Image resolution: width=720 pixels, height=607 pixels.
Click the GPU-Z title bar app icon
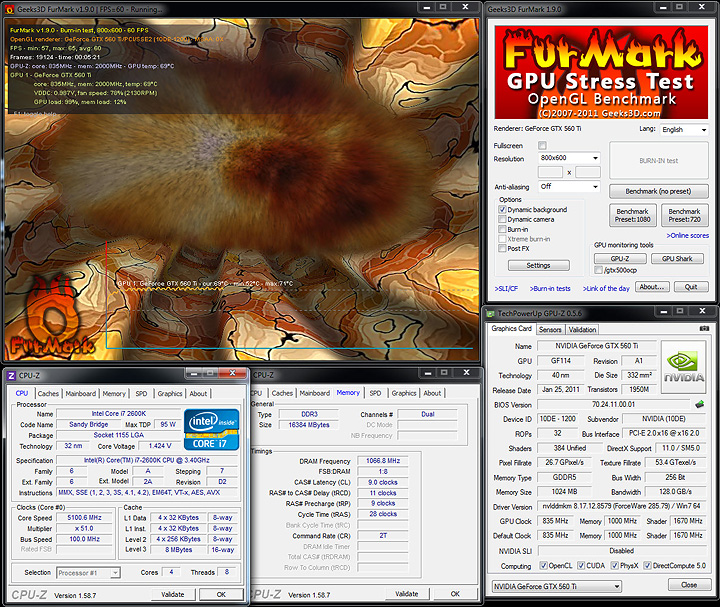tap(491, 313)
